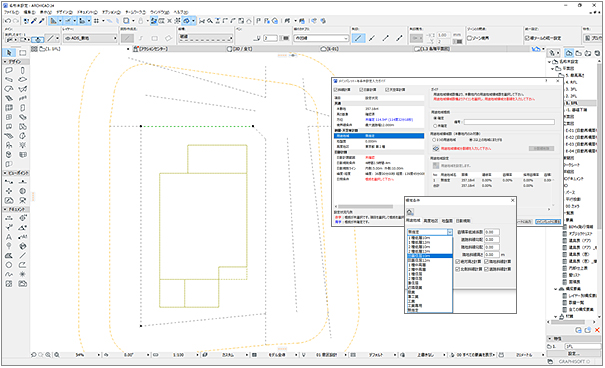605x368 pixels.
Task: Switch to the 高度地区 tab
Action: [431, 221]
